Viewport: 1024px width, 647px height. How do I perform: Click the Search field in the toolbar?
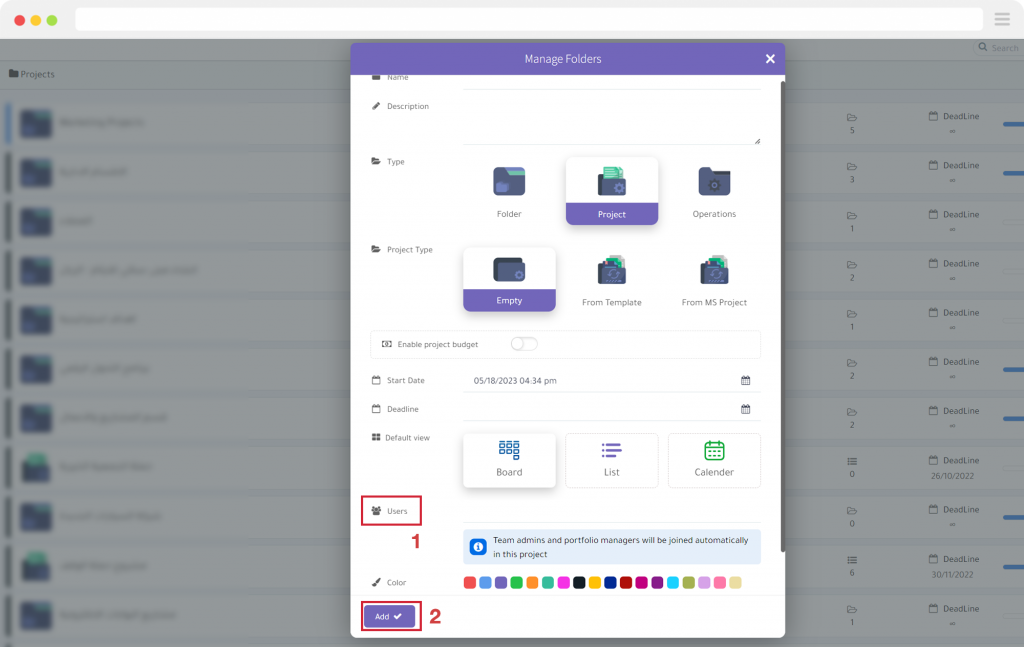(999, 47)
